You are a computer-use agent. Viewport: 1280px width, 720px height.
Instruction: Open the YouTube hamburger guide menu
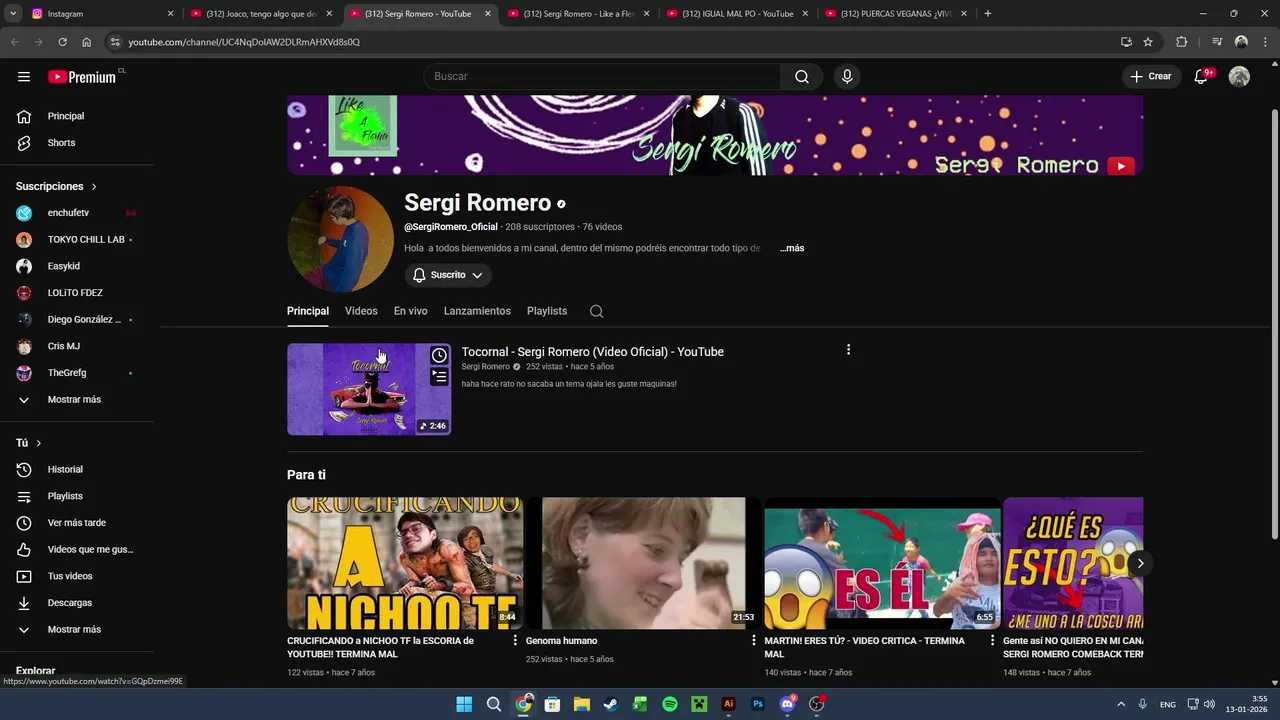pyautogui.click(x=24, y=77)
